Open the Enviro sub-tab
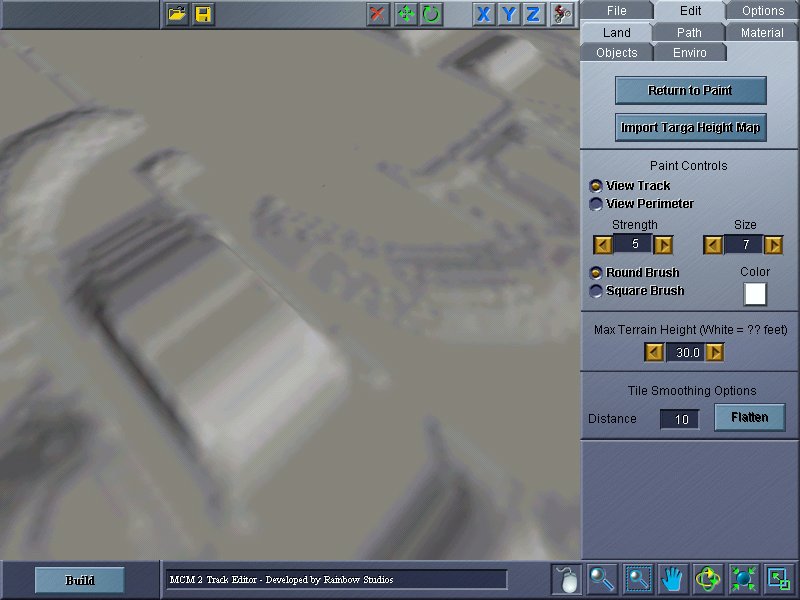This screenshot has width=800, height=600. 690,53
